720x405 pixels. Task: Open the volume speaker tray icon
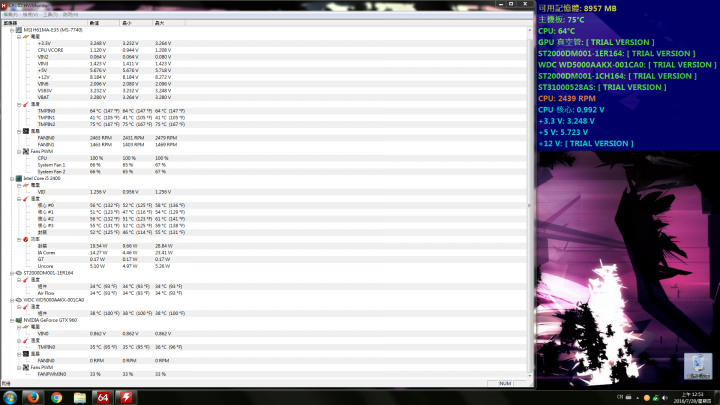[665, 398]
